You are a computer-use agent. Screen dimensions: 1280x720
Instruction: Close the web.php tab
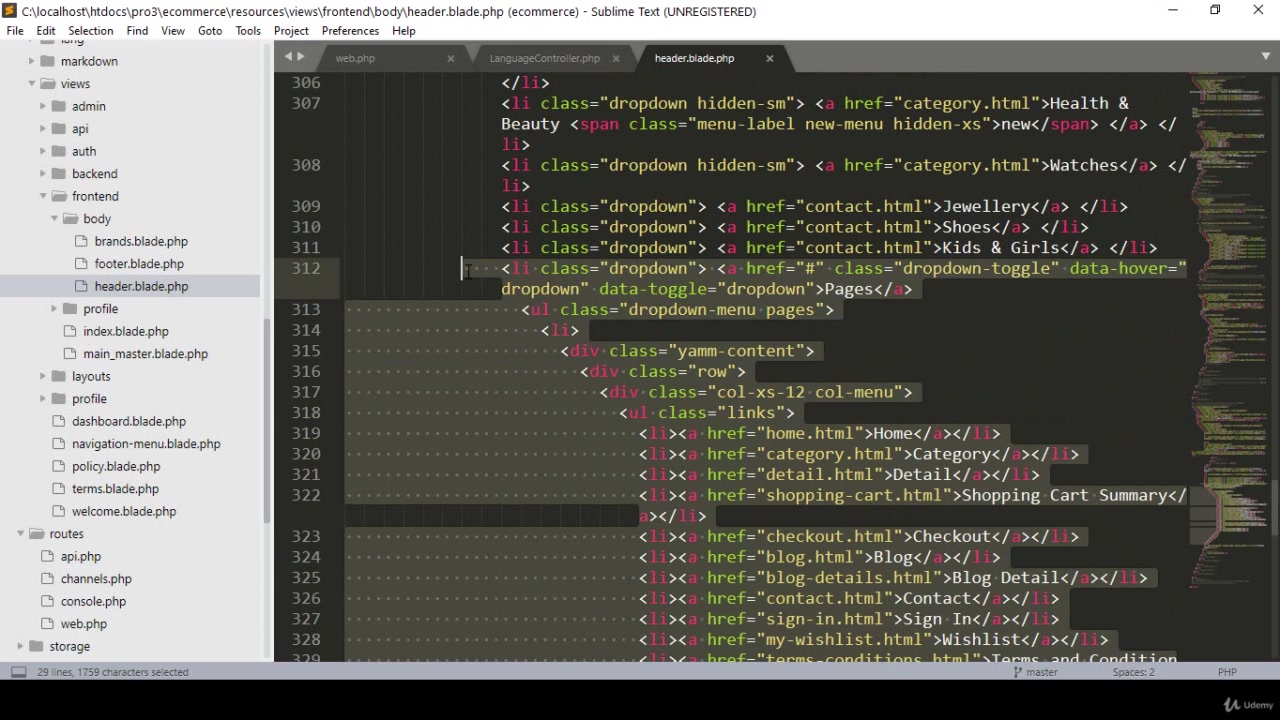450,58
